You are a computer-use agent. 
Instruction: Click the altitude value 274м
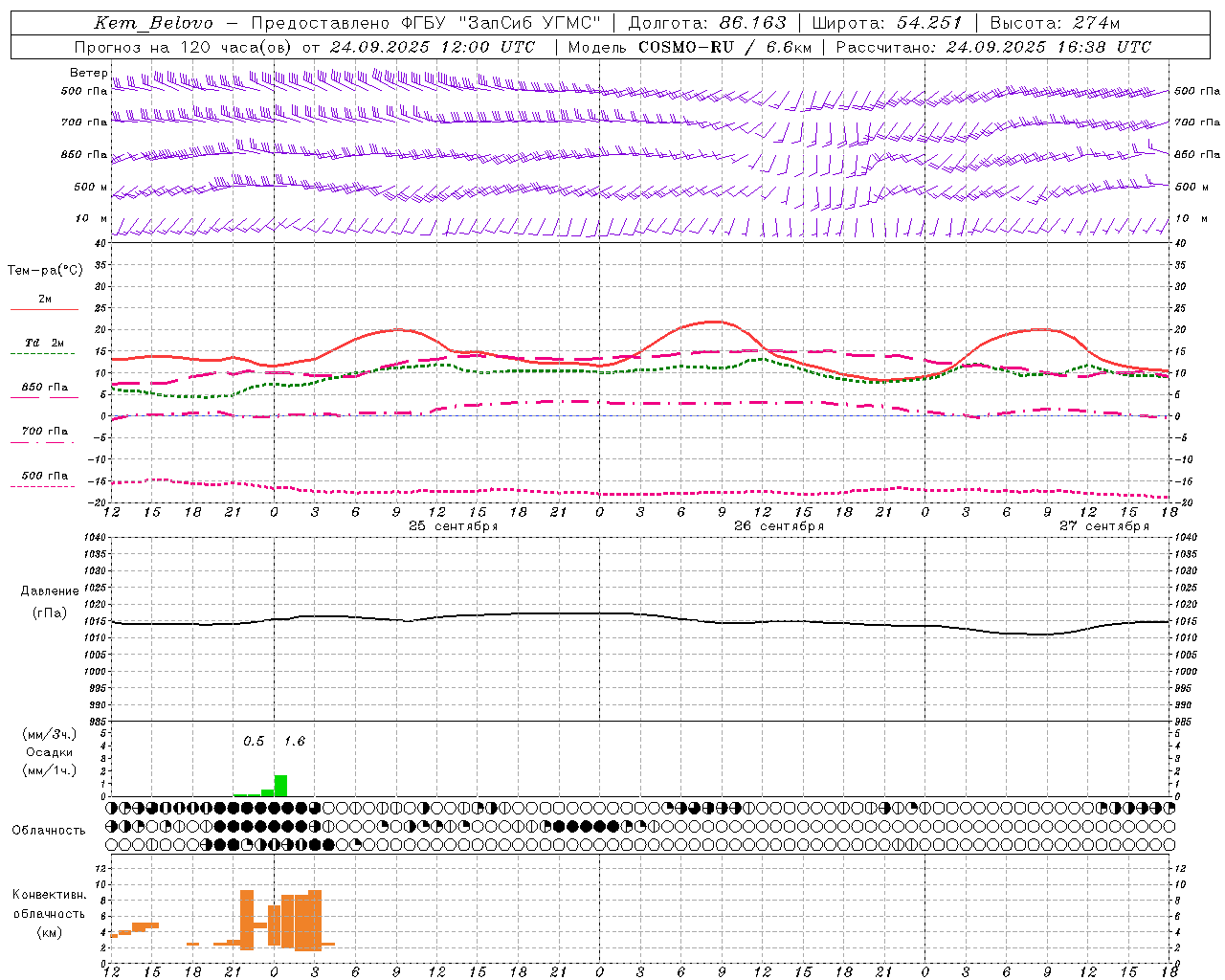pyautogui.click(x=1096, y=23)
